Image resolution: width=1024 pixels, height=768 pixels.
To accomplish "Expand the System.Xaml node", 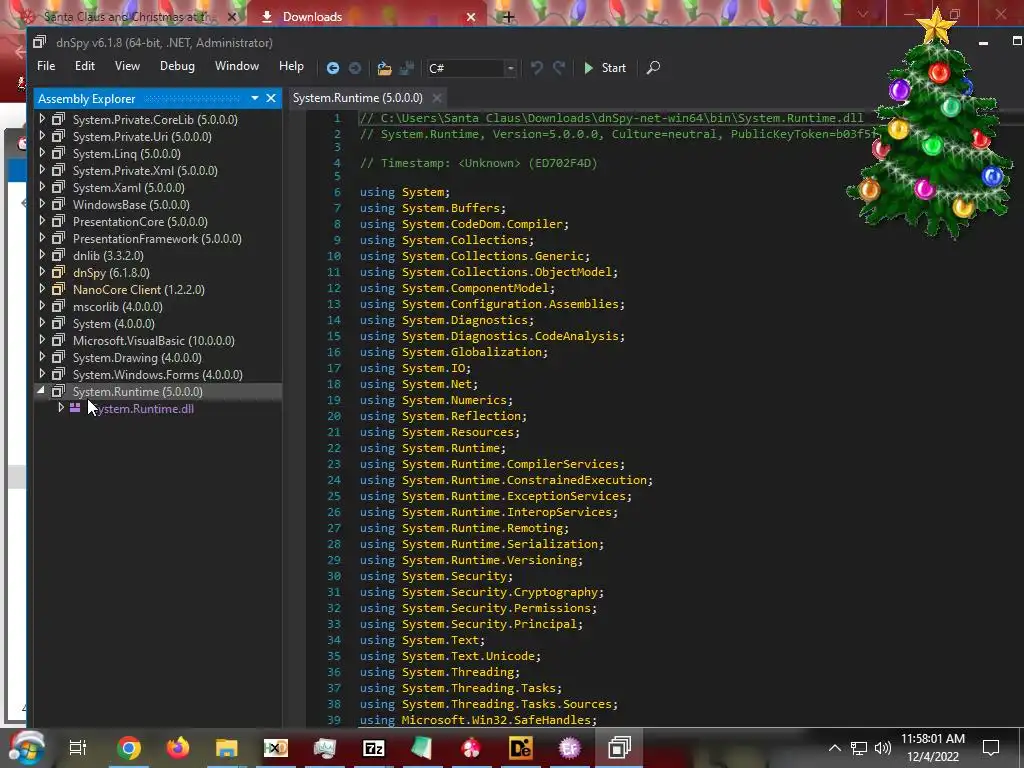I will (42, 187).
